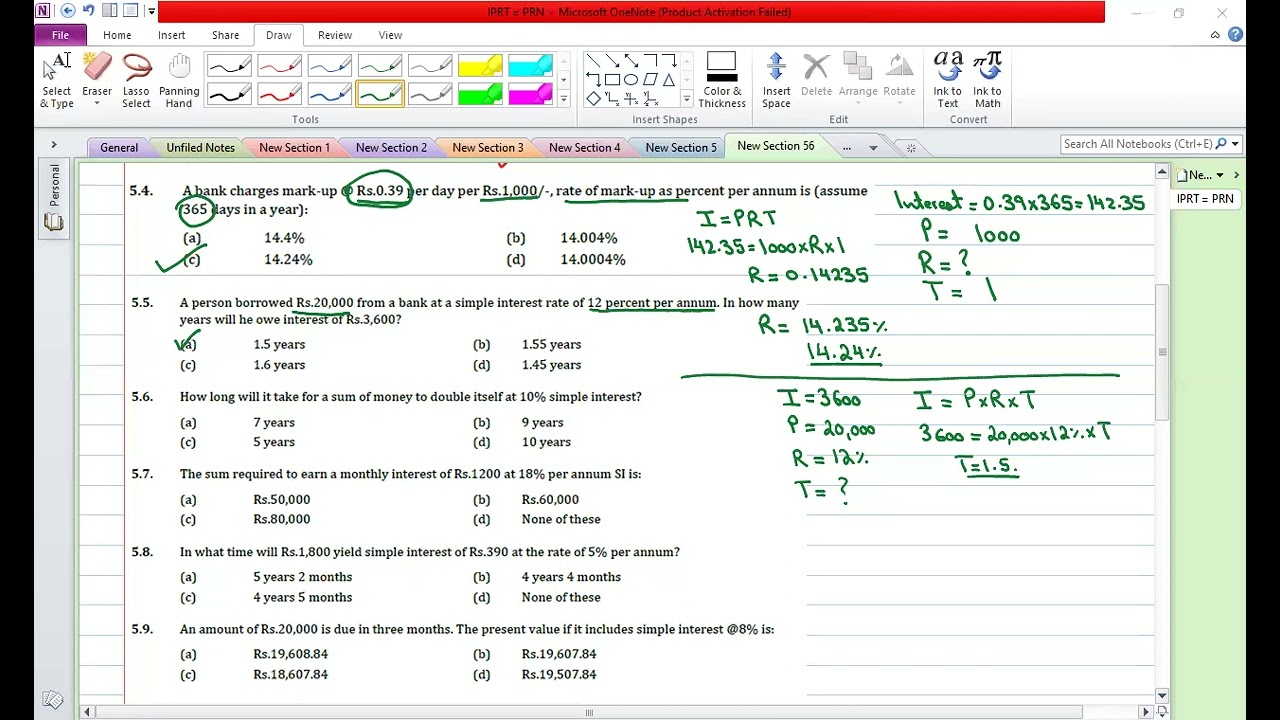Select the green highlighter

pyautogui.click(x=480, y=94)
